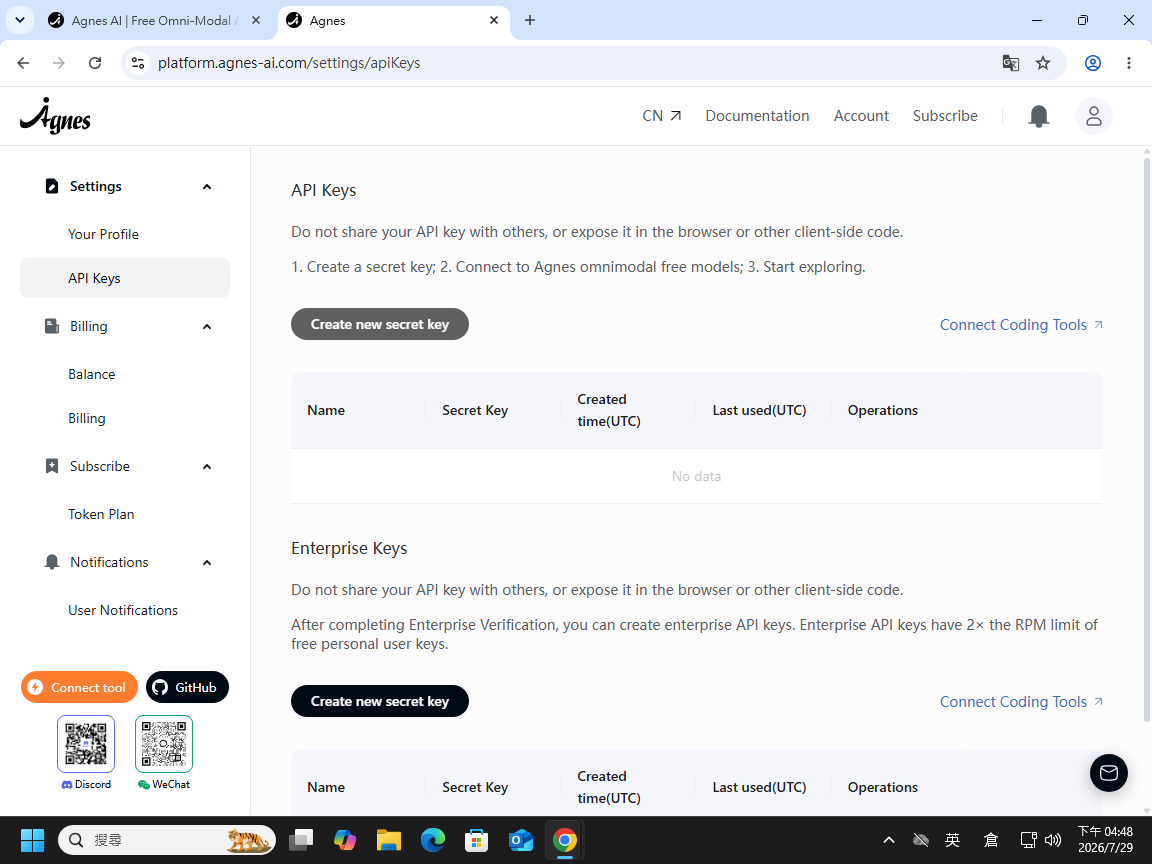Click the Last used(UTC) header in API Keys table
The height and width of the screenshot is (864, 1152).
coord(759,410)
